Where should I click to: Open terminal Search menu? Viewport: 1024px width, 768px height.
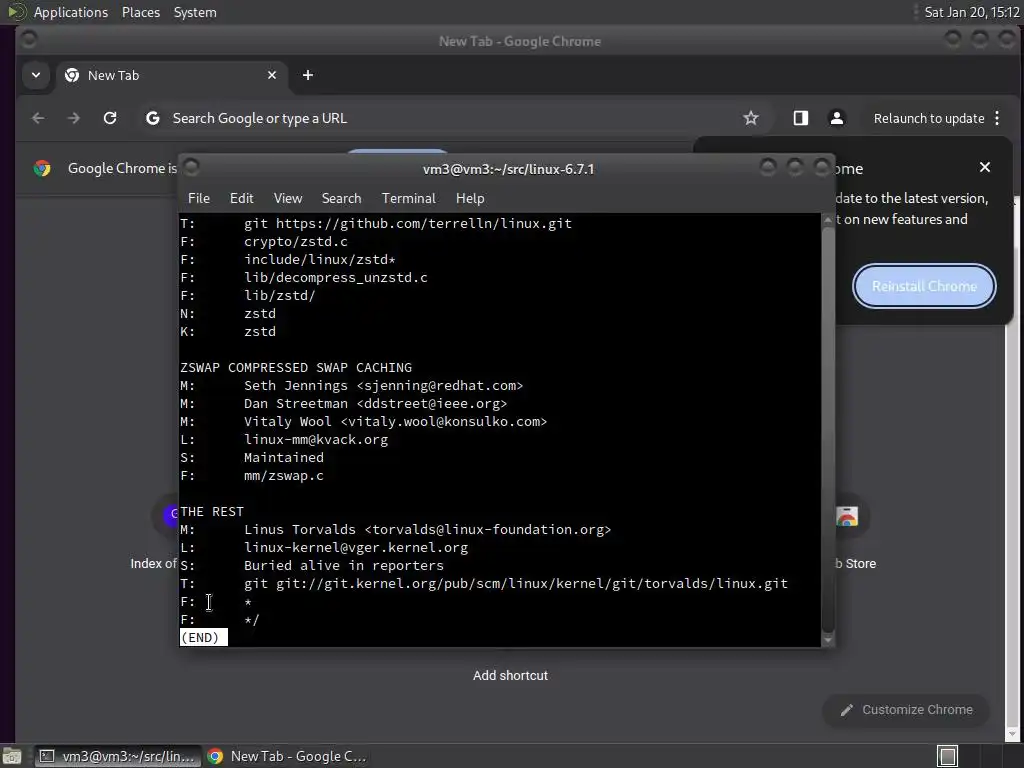pyautogui.click(x=341, y=198)
